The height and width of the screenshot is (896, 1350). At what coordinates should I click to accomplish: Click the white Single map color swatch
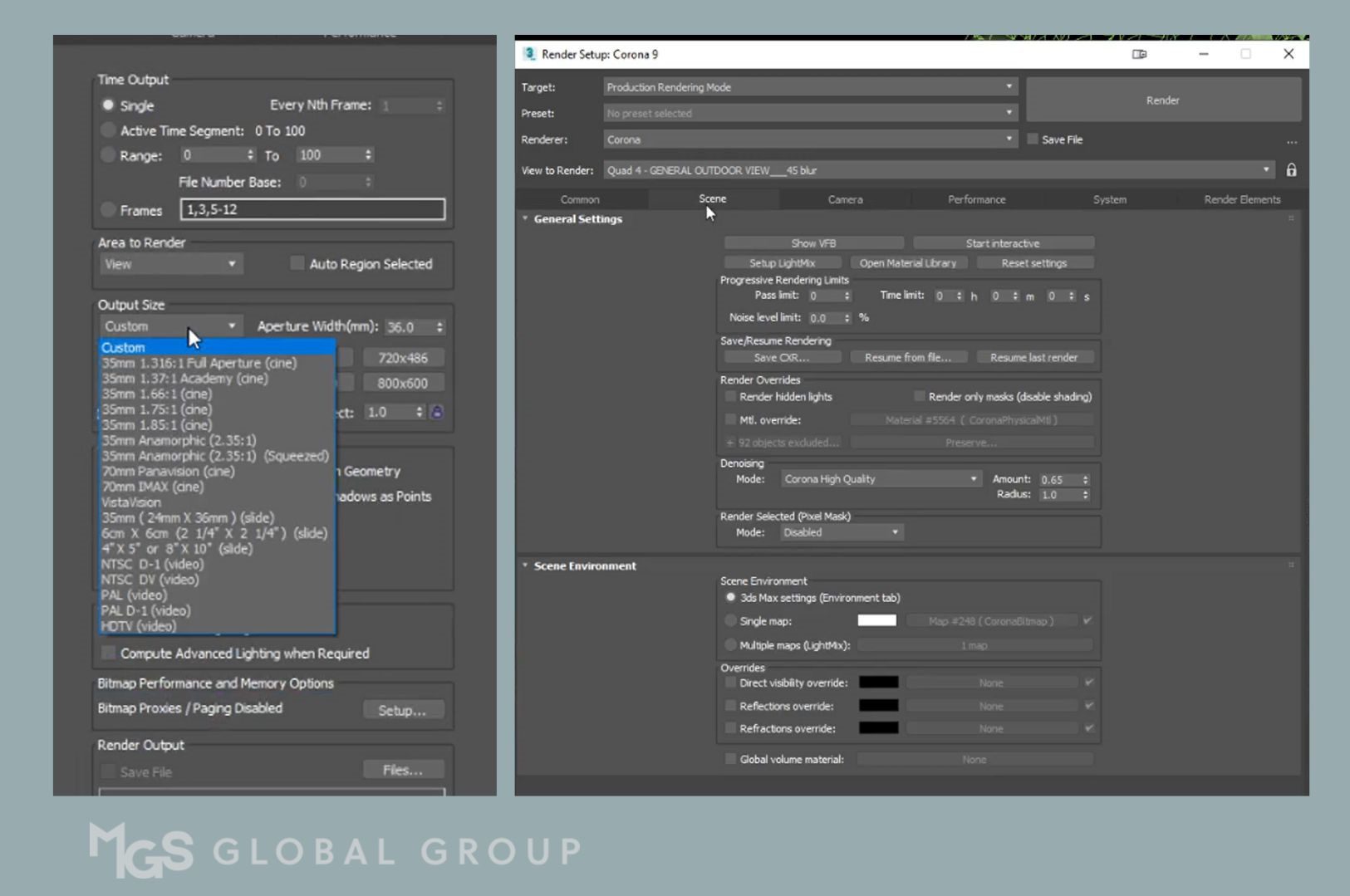[x=877, y=620]
